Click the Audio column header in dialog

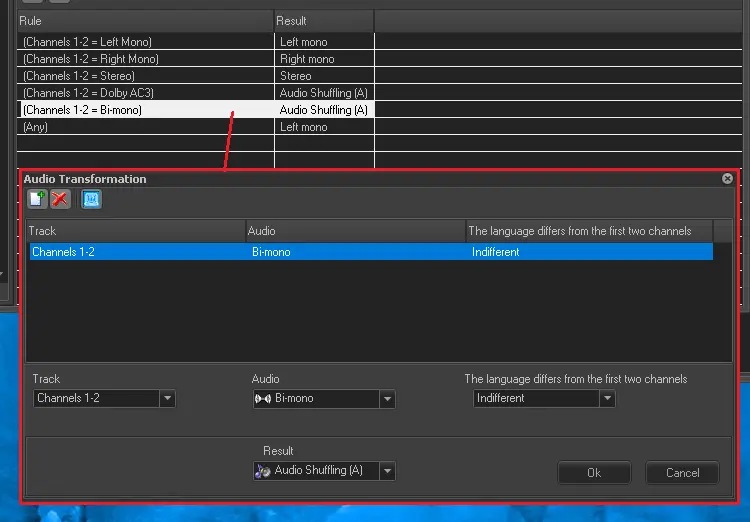point(355,231)
